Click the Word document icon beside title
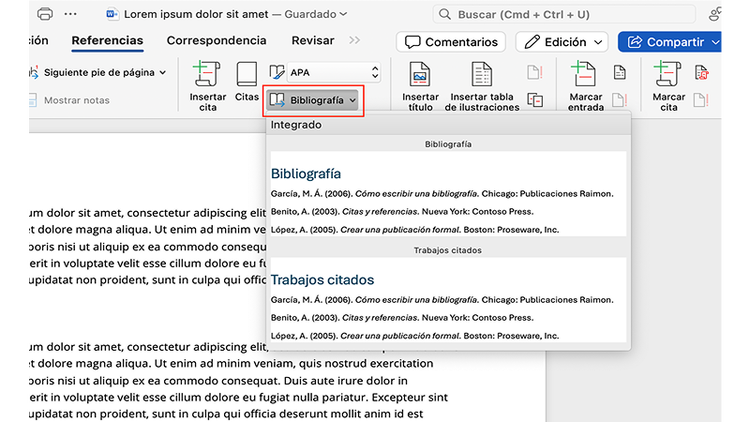The height and width of the screenshot is (422, 750). pos(112,14)
